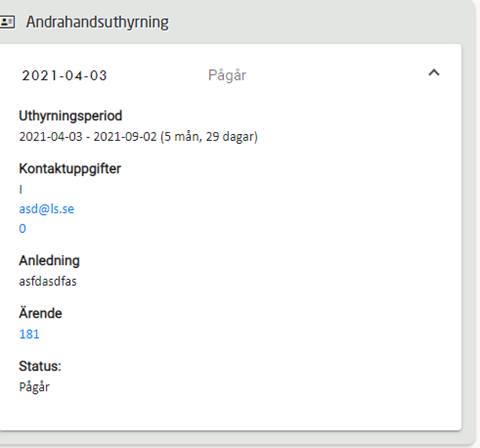480x448 pixels.
Task: Select the 2021-04-03 entry header date
Action: (64, 75)
